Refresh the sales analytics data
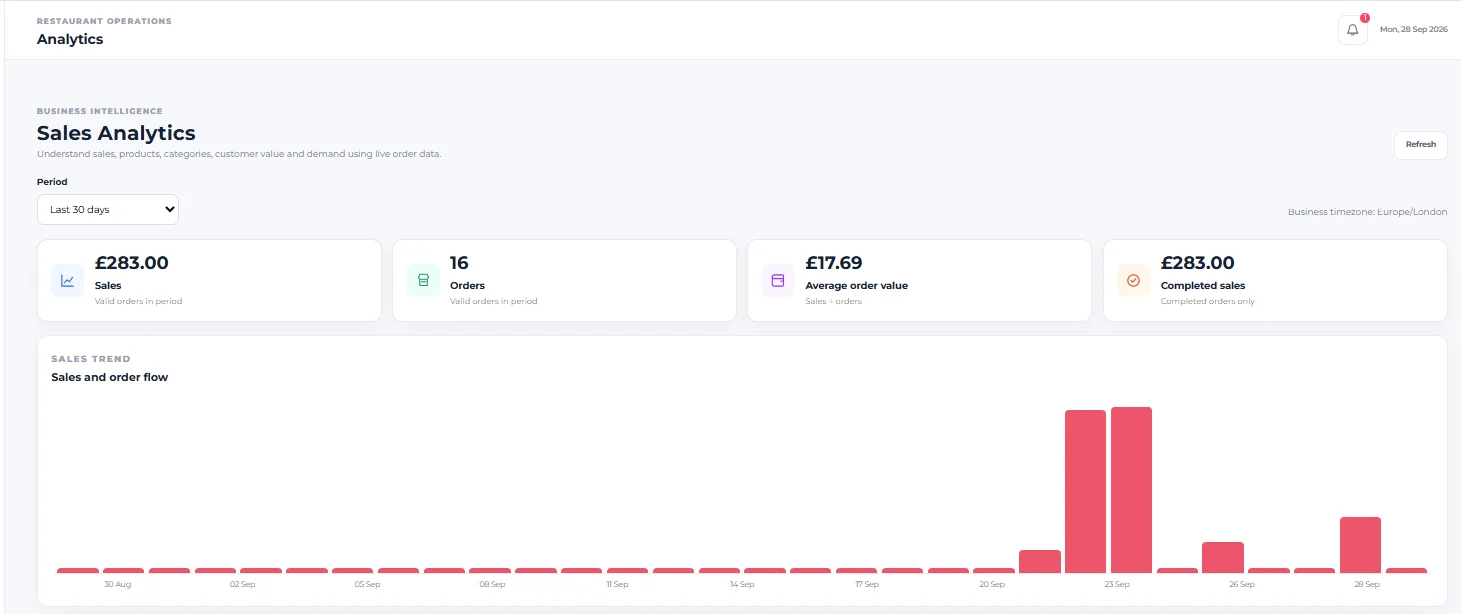Viewport: 1461px width, 614px height. [1420, 145]
